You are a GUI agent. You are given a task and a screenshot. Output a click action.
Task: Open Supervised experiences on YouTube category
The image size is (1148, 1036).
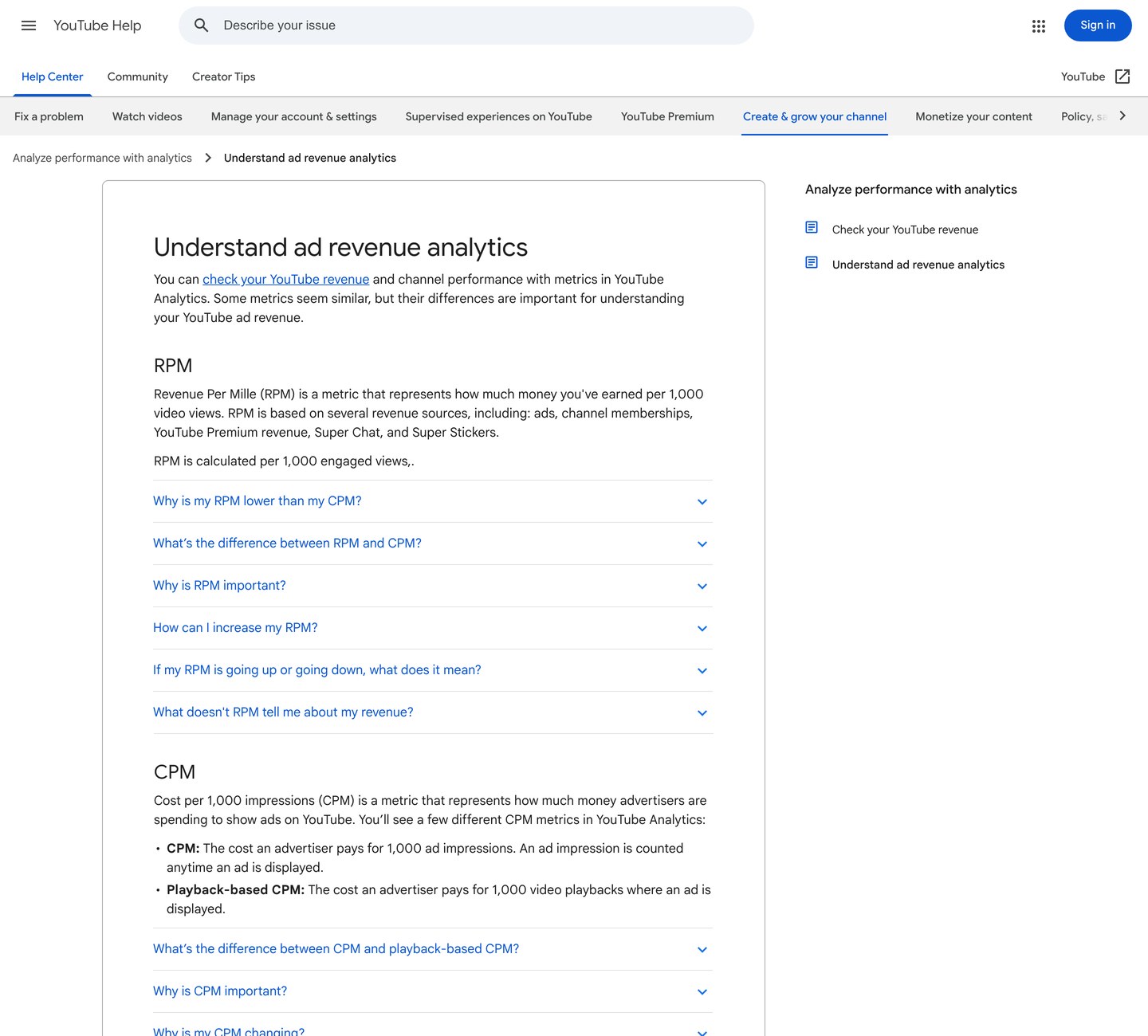(x=499, y=116)
